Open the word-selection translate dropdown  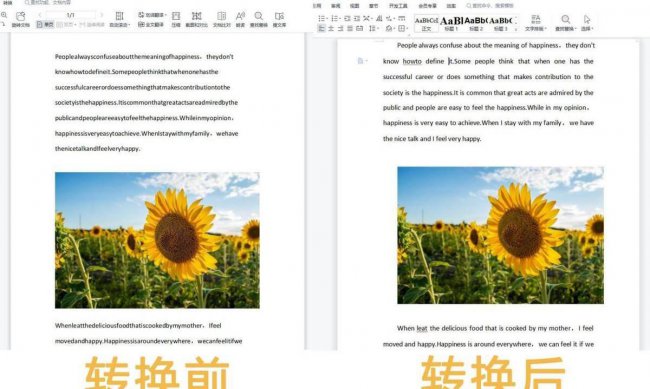152,15
